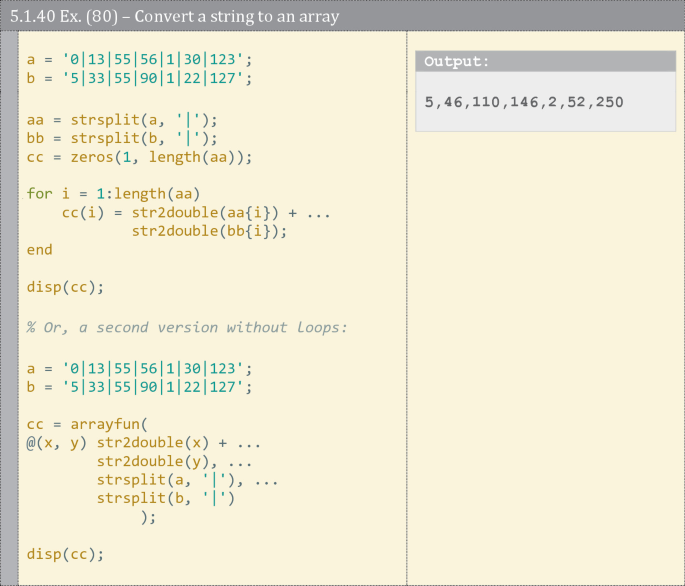Select the output result '5,46,110,146,2,52,250'
685x586 pixels.
click(524, 101)
